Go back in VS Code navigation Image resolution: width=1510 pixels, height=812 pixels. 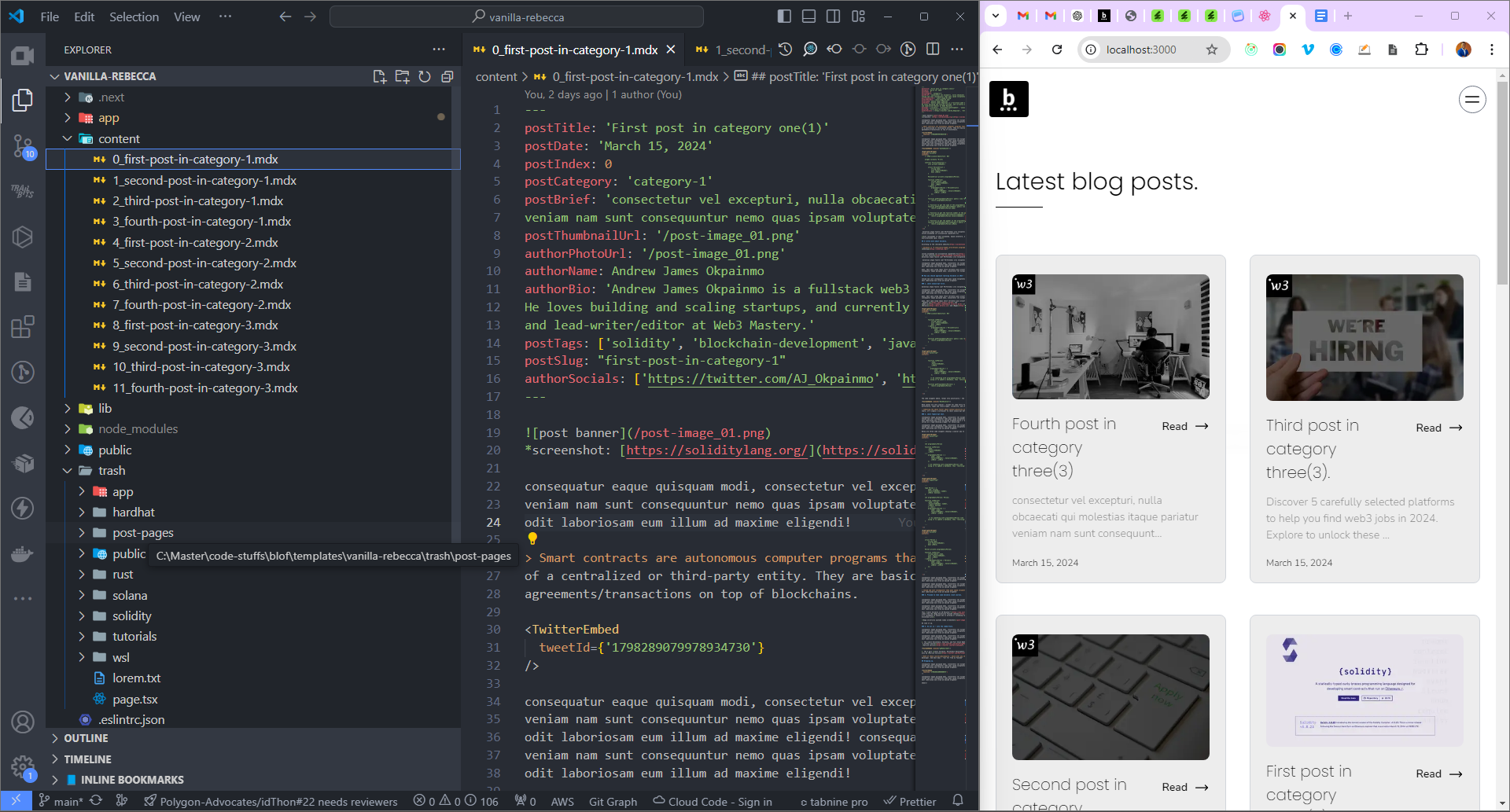pyautogui.click(x=285, y=17)
